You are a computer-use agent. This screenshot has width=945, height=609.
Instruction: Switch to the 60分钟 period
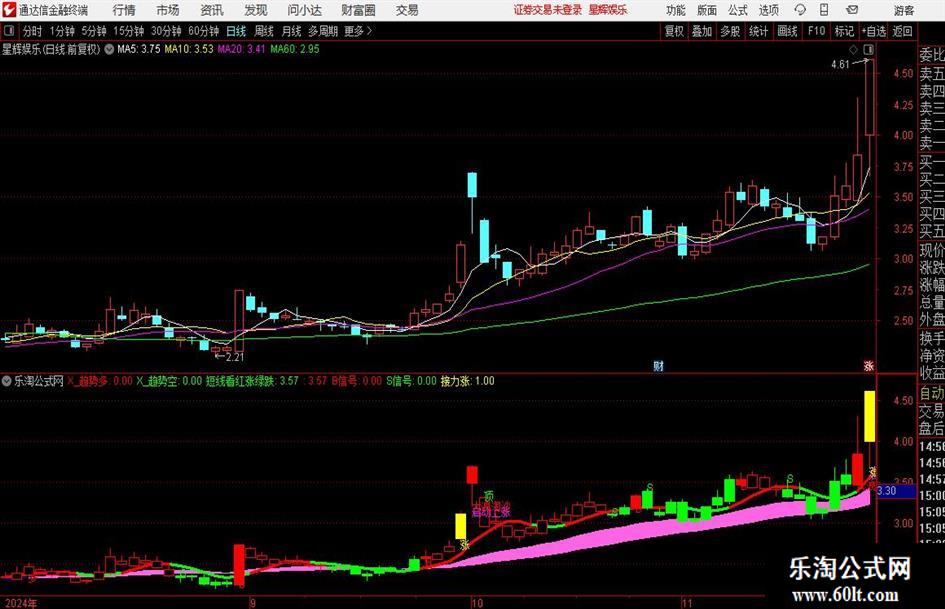(204, 31)
